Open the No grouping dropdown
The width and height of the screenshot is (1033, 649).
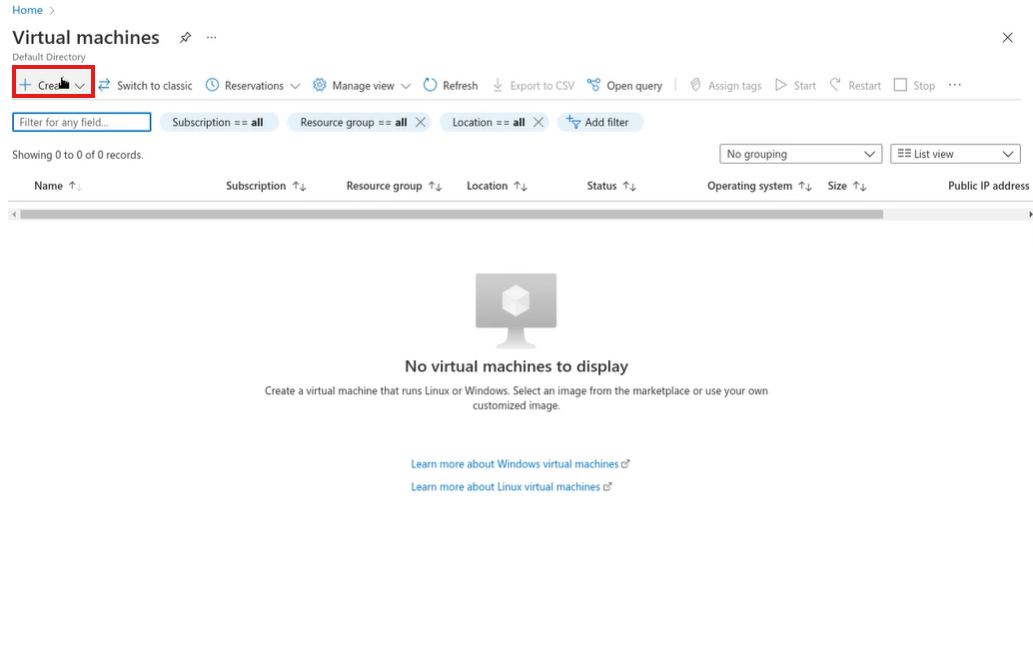(x=800, y=154)
